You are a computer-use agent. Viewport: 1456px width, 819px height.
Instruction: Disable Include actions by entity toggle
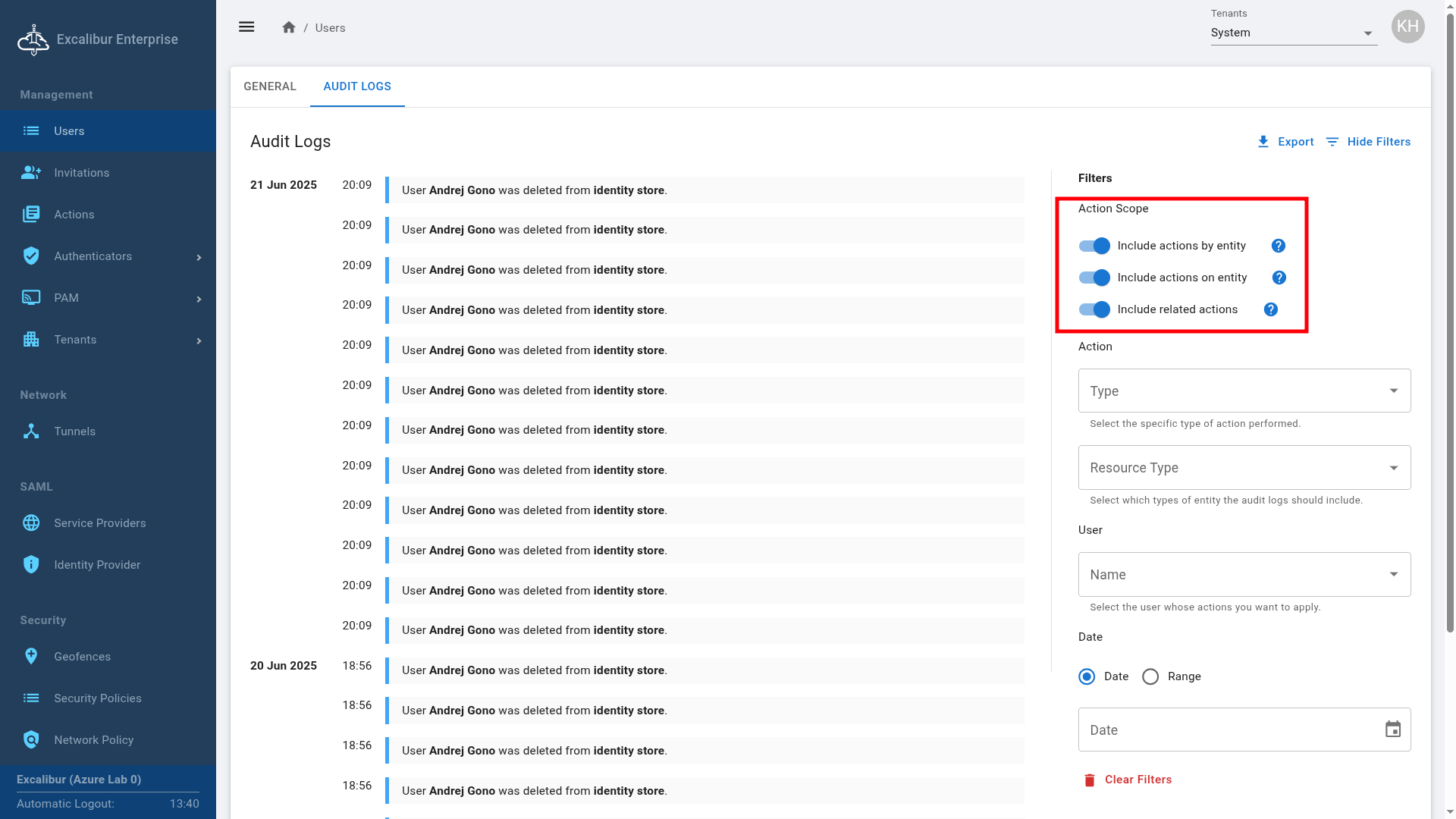(1094, 246)
